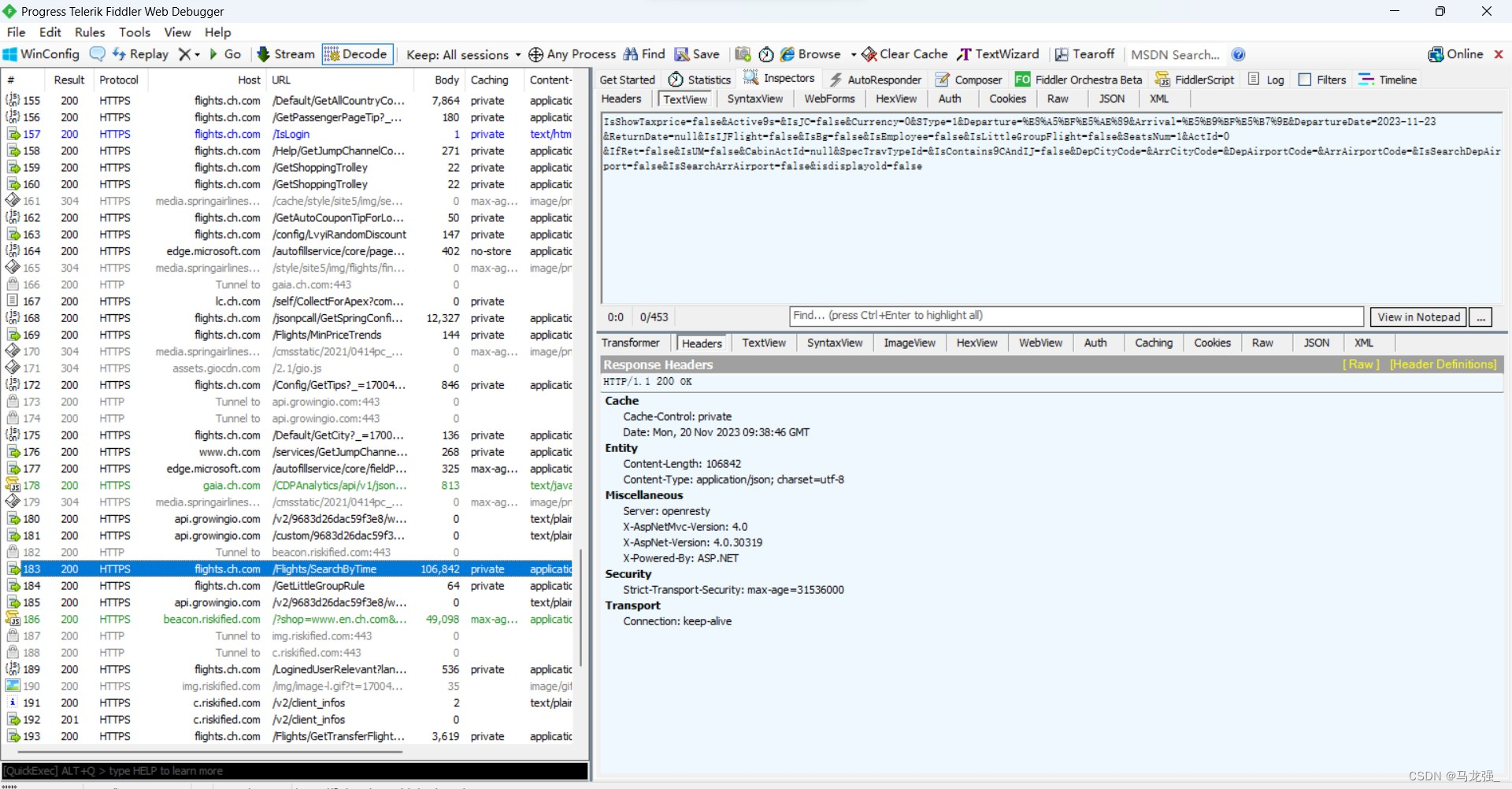Switch to the Filters tab
The width and height of the screenshot is (1512, 789).
[1322, 80]
